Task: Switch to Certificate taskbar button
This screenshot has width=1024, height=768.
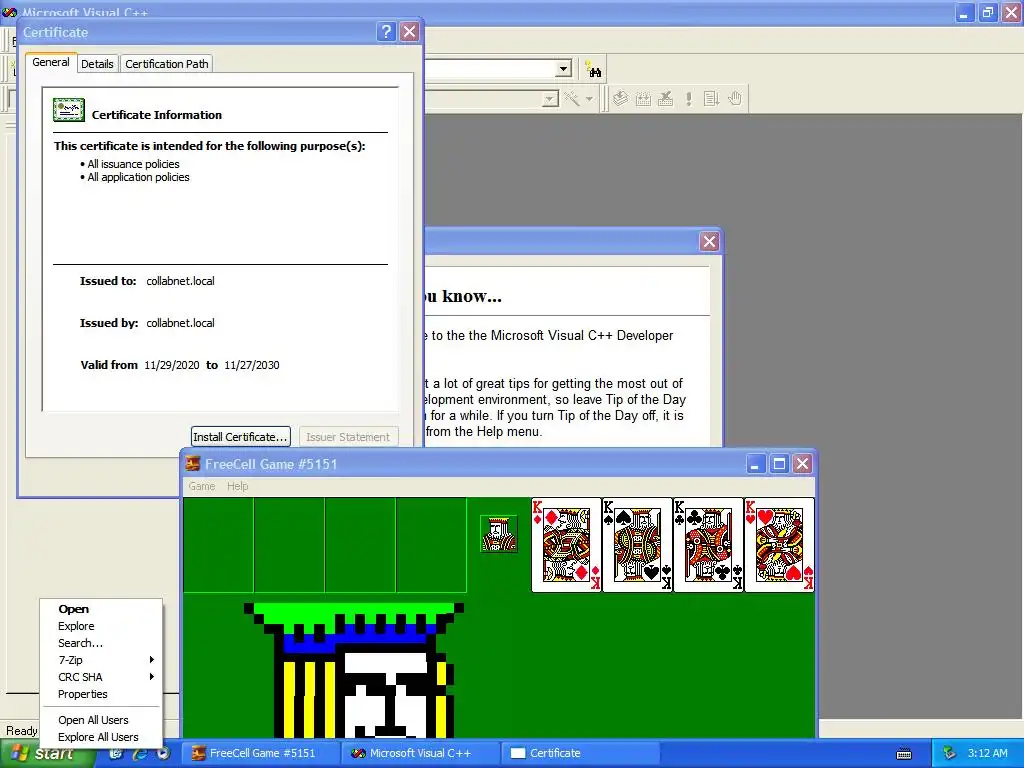Action: point(581,753)
